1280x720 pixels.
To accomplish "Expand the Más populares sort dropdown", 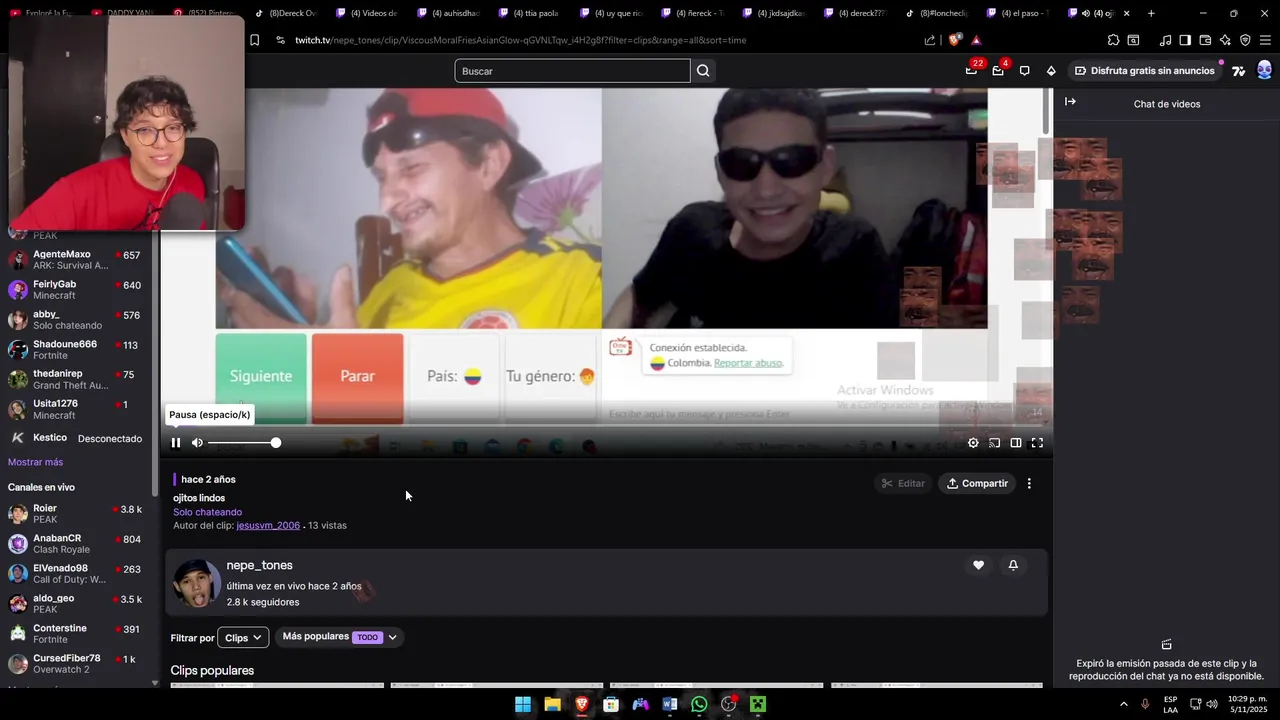I will (x=340, y=637).
